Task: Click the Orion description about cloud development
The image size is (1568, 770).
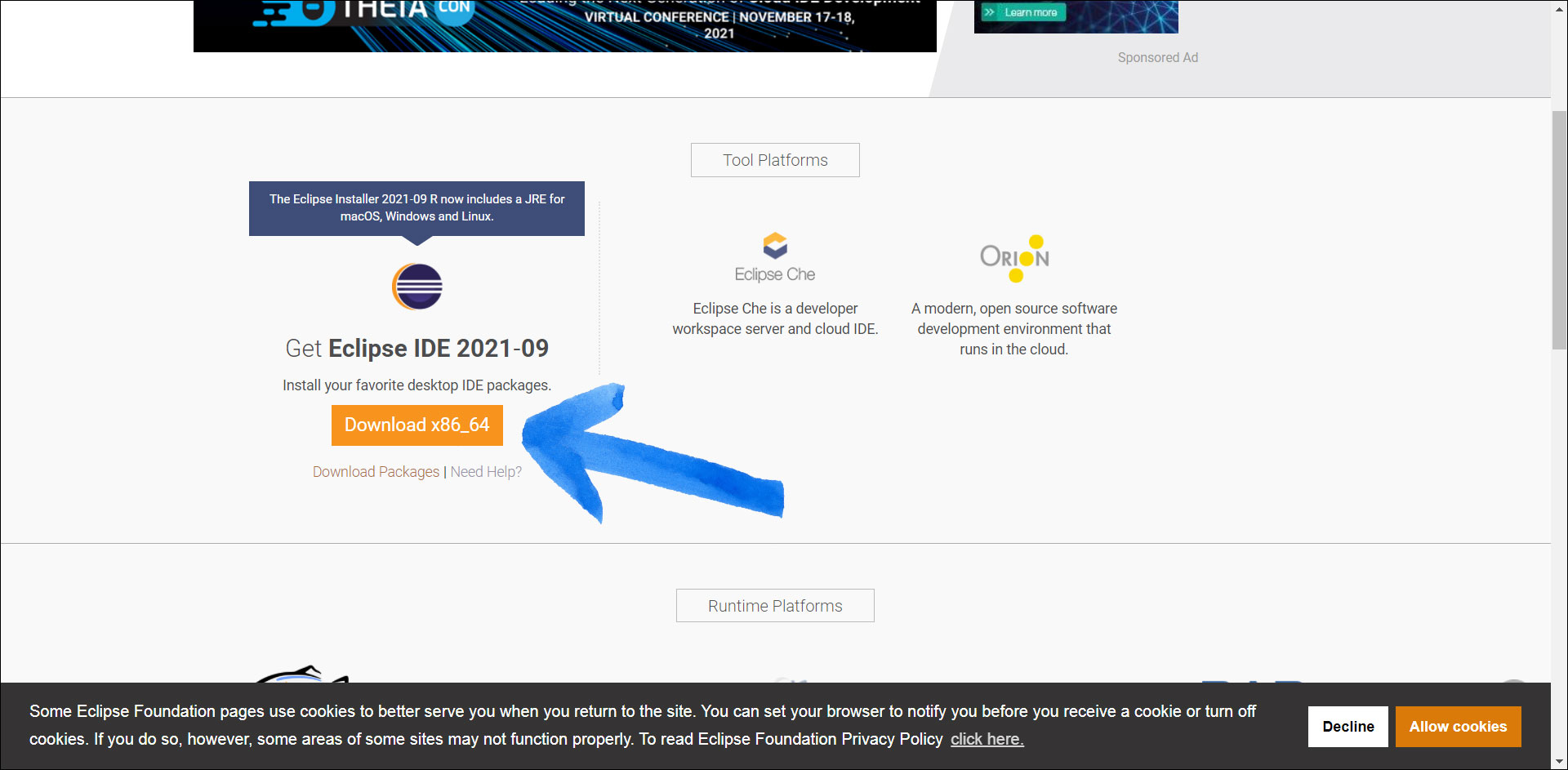Action: pos(1014,329)
